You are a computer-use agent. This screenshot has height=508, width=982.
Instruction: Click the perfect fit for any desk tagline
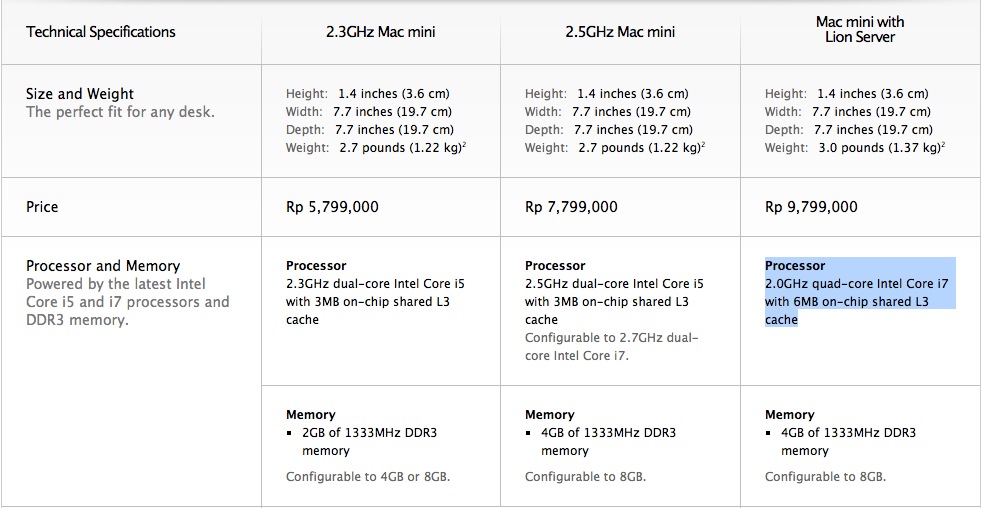tap(120, 113)
